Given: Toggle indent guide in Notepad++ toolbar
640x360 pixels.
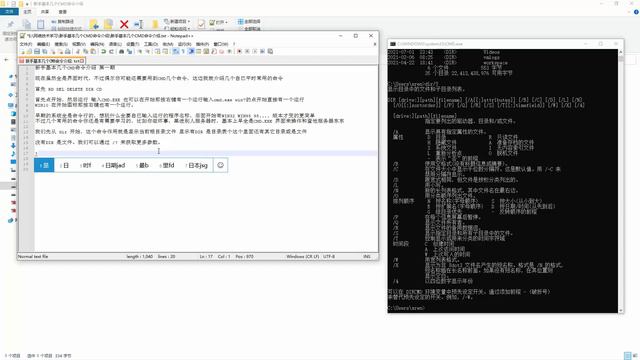Looking at the screenshot, I should [x=191, y=51].
